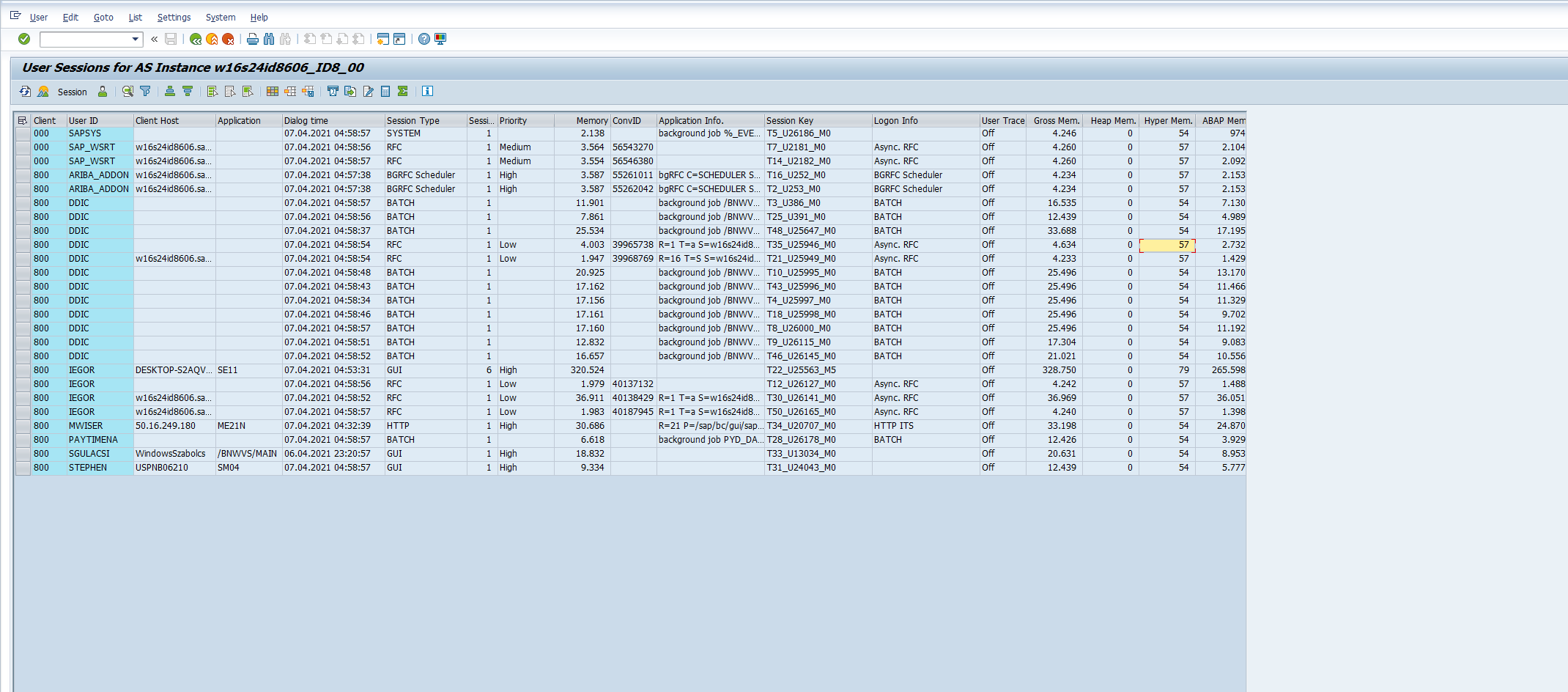Sort the list in ascending order

[170, 92]
